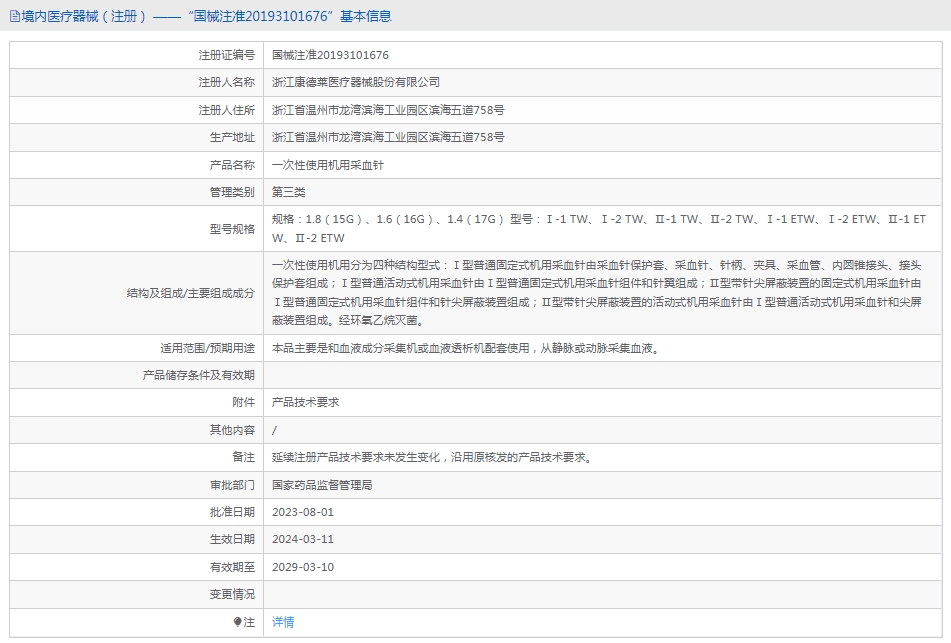
Task: Click the document icon before the page title
Action: (x=15, y=17)
